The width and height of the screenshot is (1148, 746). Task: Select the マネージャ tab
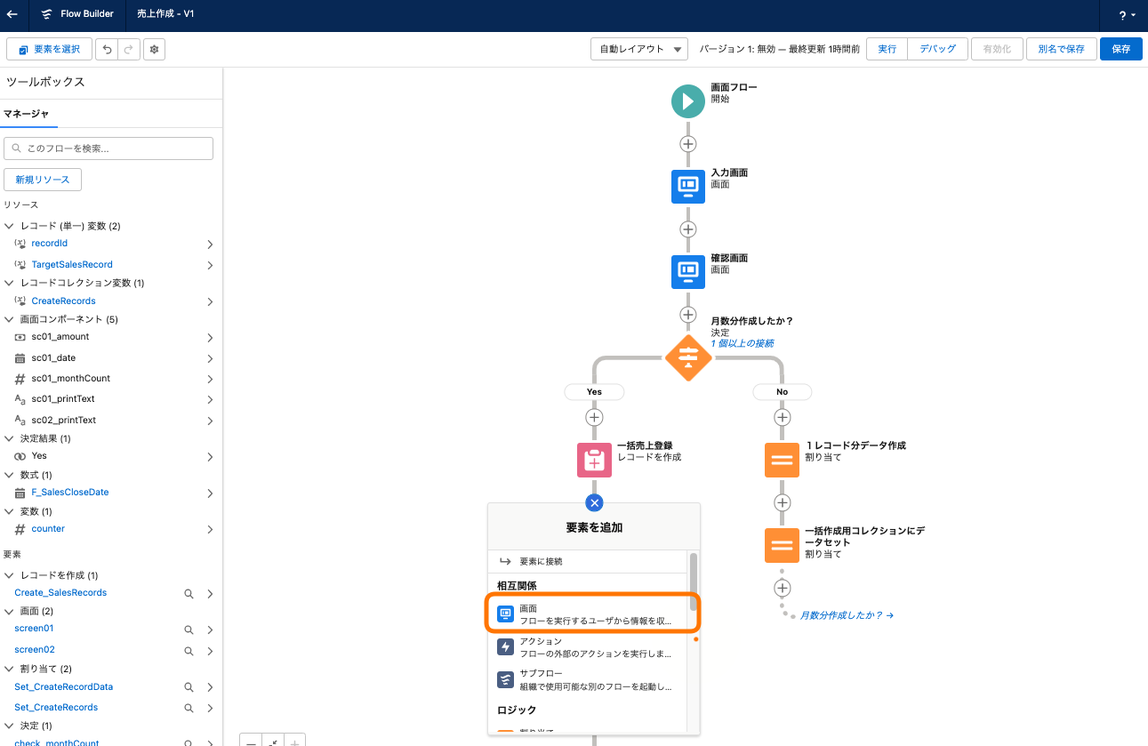pos(26,113)
